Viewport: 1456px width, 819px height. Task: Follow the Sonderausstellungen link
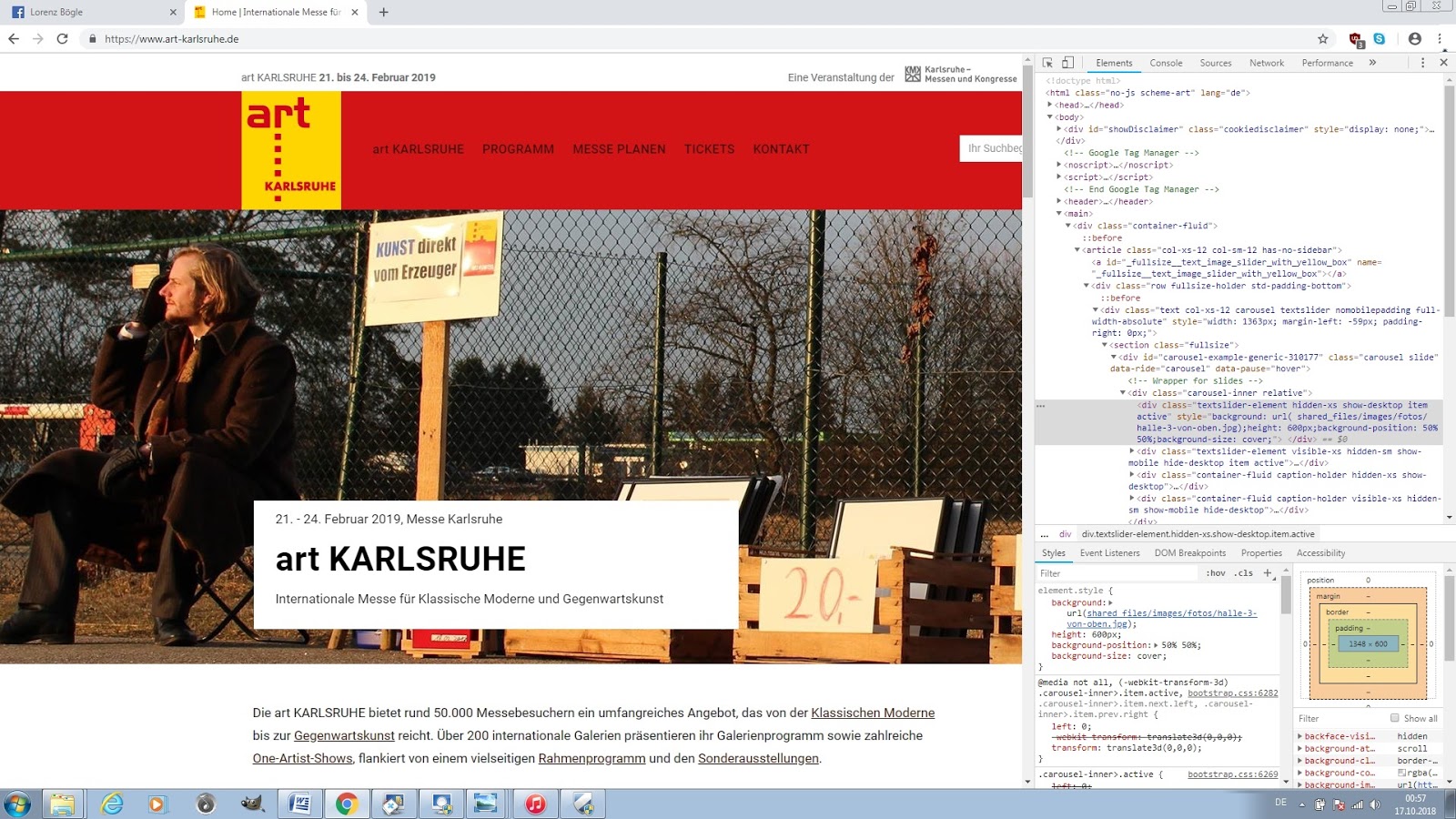[758, 758]
